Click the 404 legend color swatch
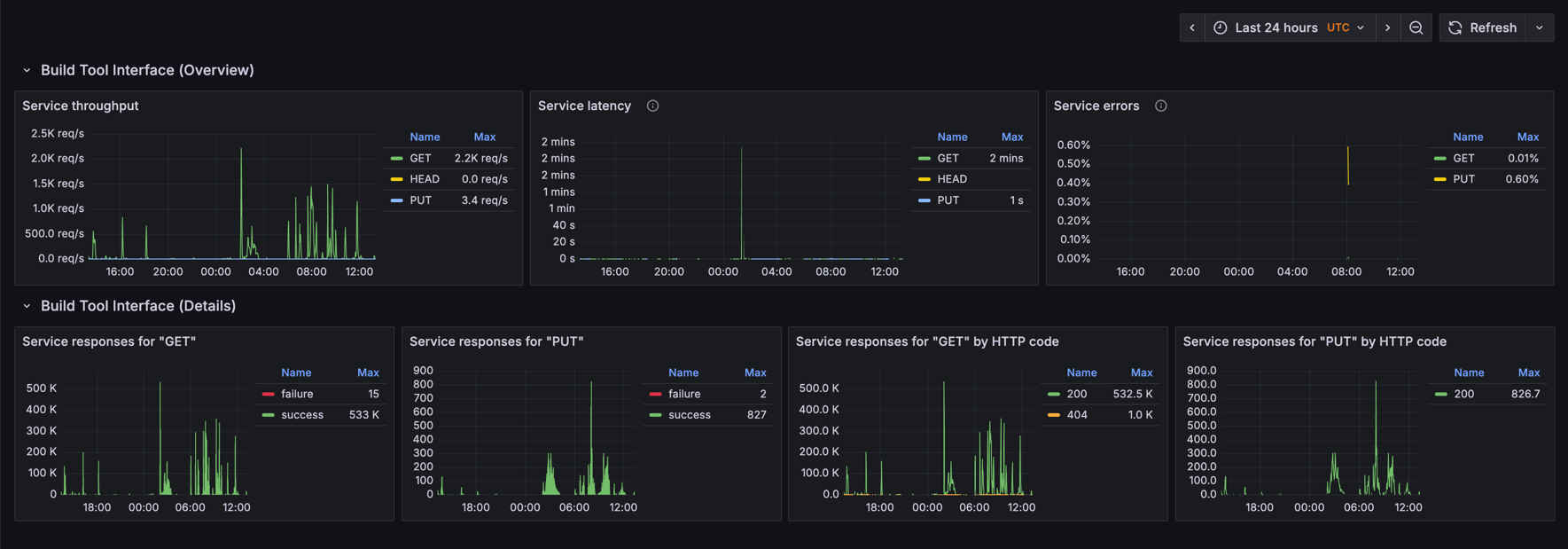1568x549 pixels. tap(1053, 415)
